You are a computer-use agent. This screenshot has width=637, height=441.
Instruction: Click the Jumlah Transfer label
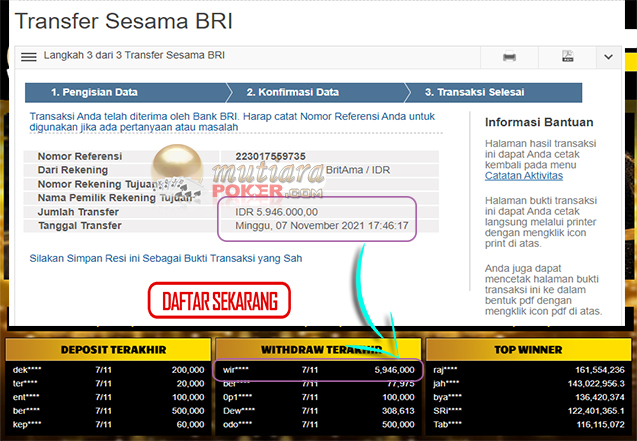coord(78,212)
